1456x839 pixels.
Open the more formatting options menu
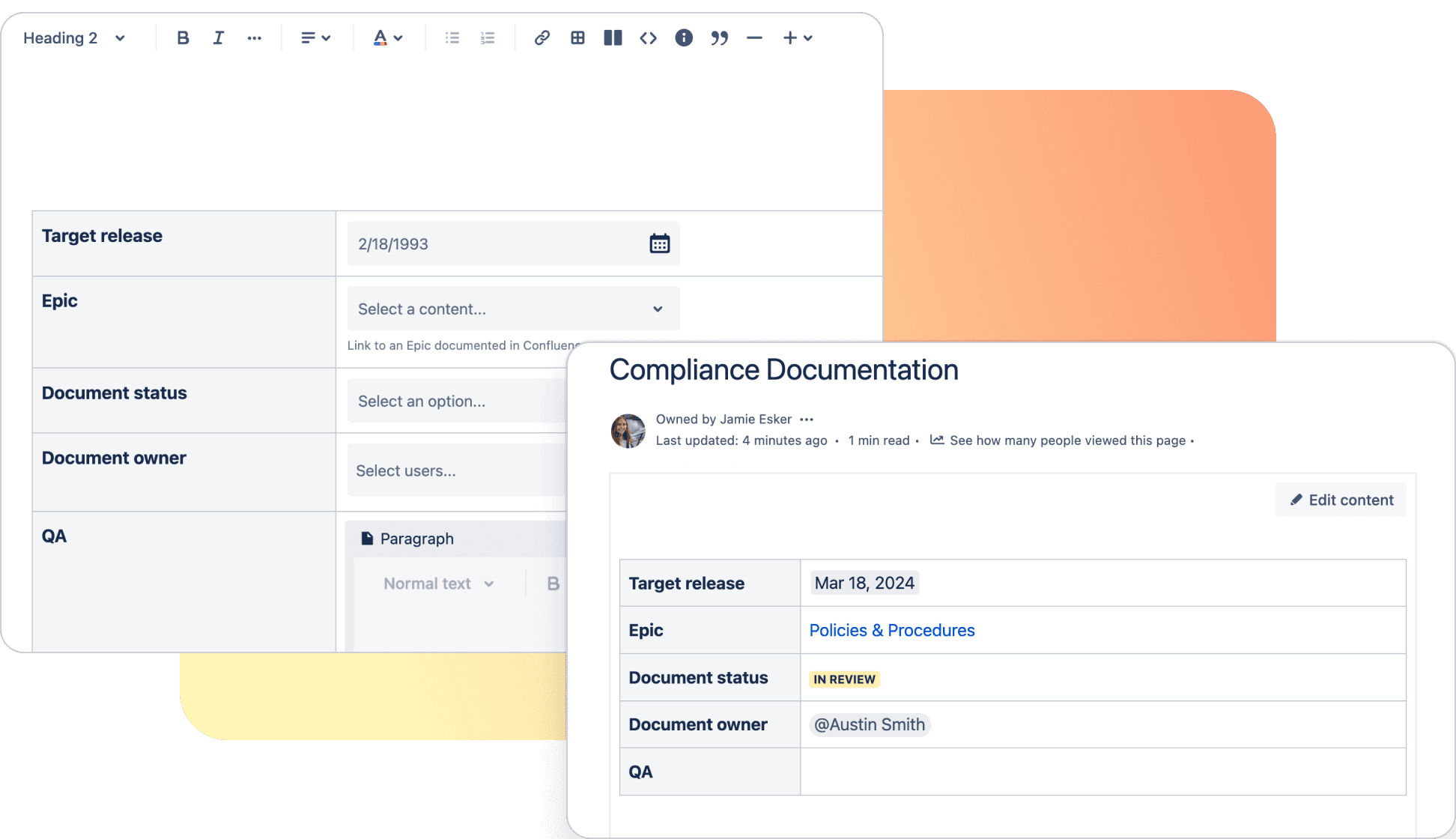[255, 37]
